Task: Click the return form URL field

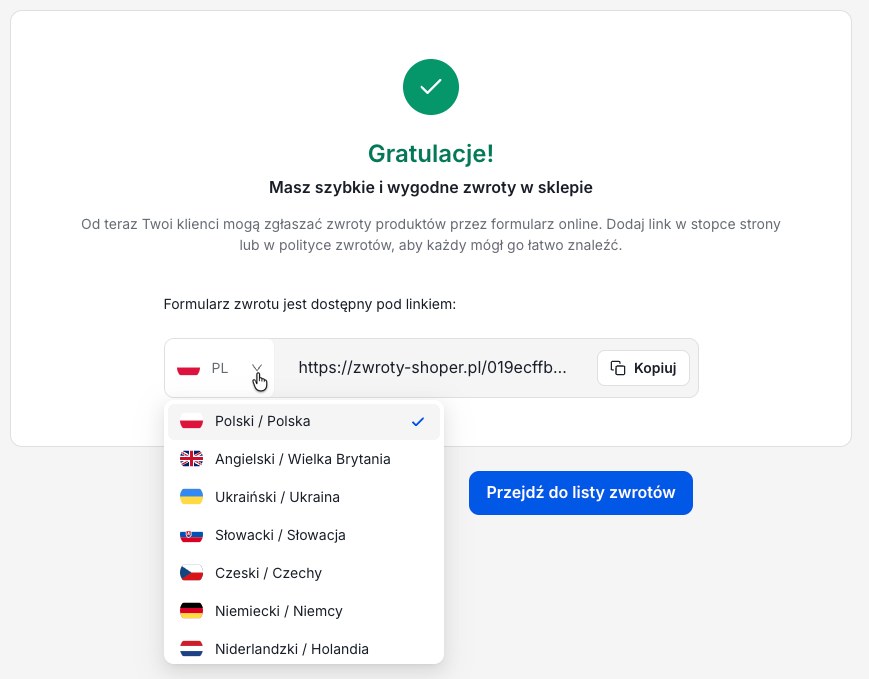Action: click(x=432, y=367)
